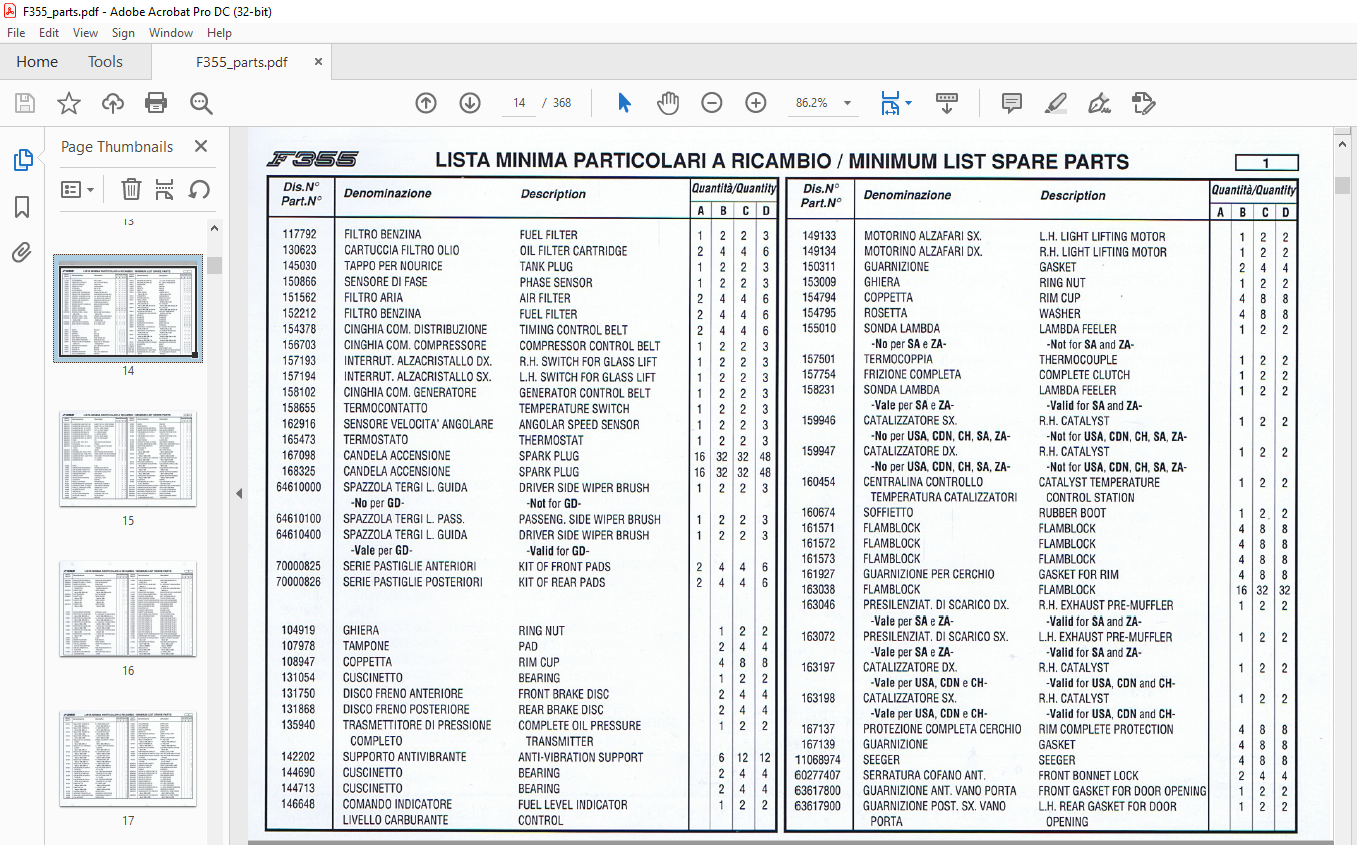The height and width of the screenshot is (845, 1357).
Task: Zoom out with the minus button
Action: (712, 103)
